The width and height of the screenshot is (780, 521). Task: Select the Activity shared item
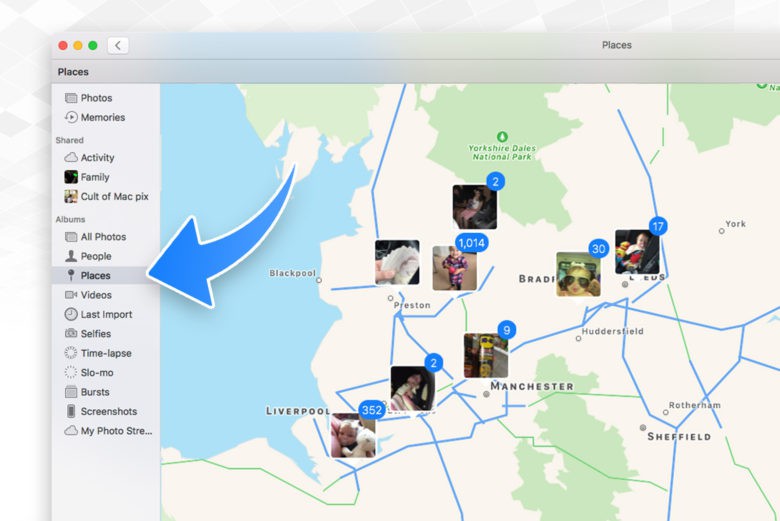pyautogui.click(x=97, y=157)
